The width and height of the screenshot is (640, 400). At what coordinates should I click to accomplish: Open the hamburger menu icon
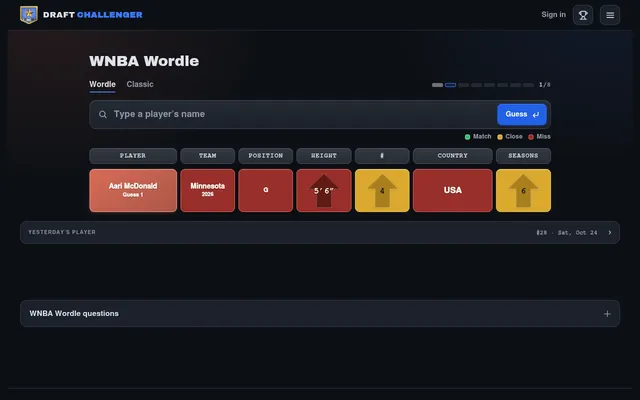coord(610,15)
